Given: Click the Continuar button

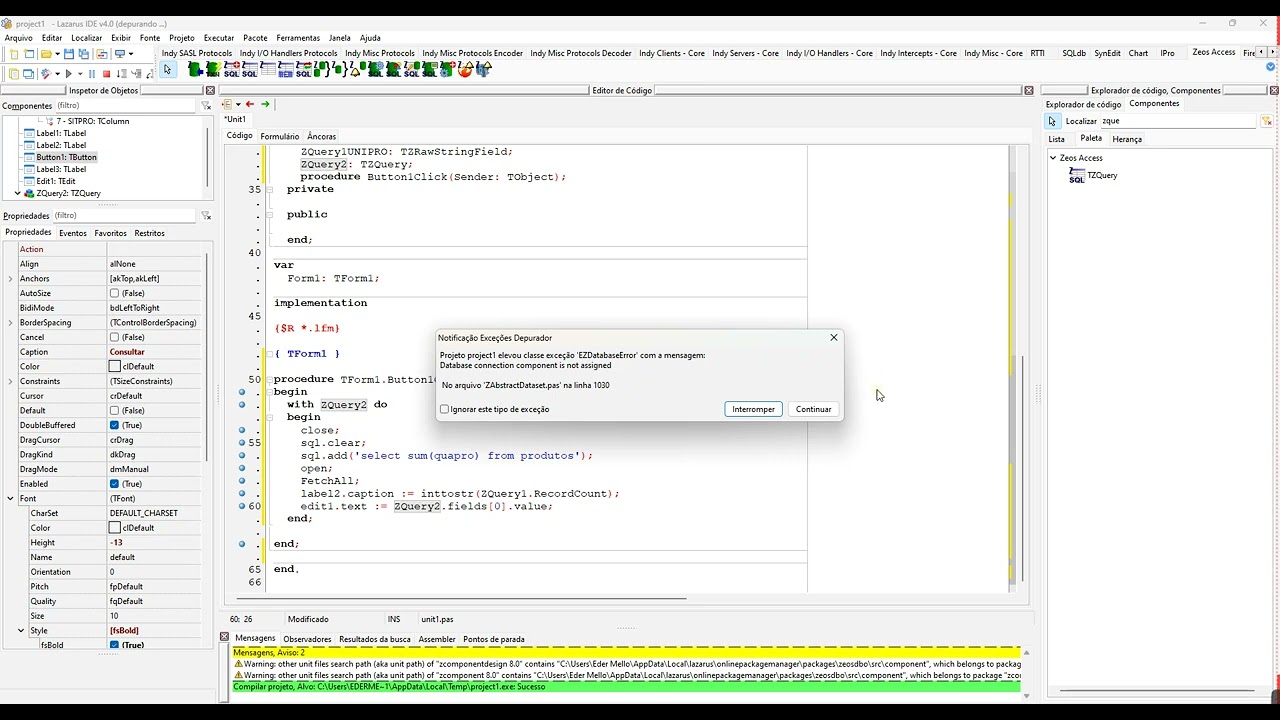Looking at the screenshot, I should coord(813,409).
